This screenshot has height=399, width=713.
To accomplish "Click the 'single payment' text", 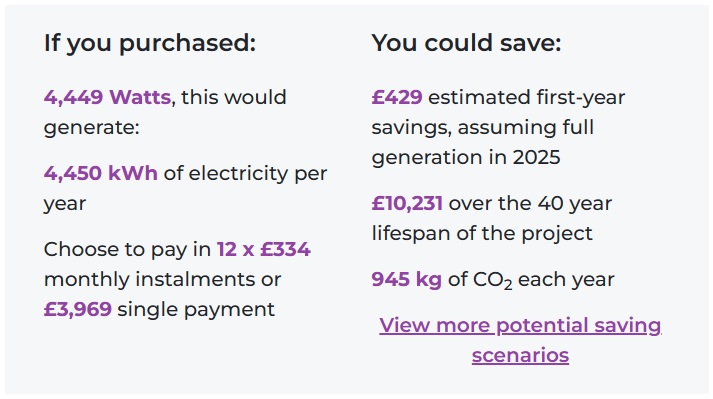I will [196, 310].
